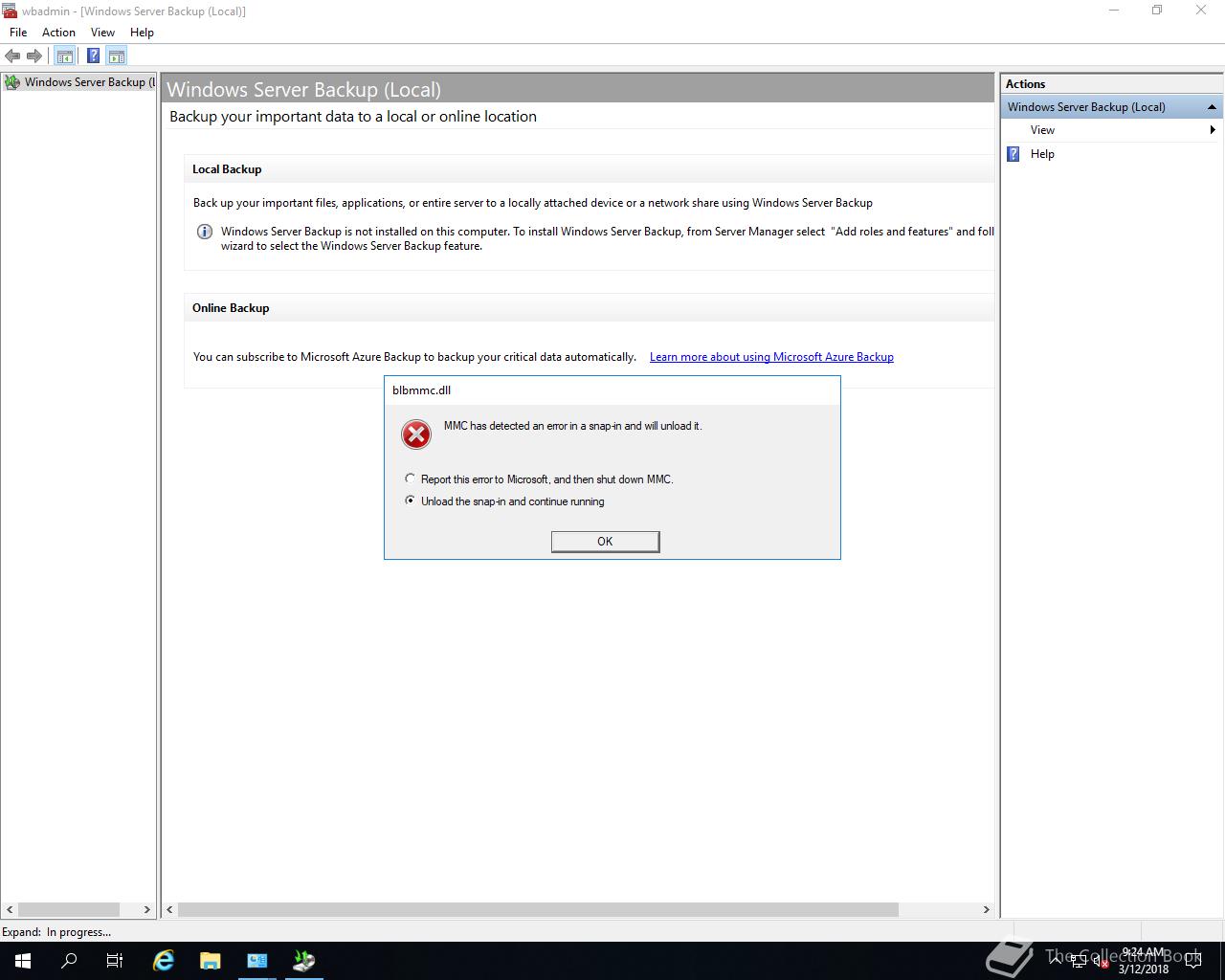Launch Internet Explorer from taskbar

pos(164,961)
